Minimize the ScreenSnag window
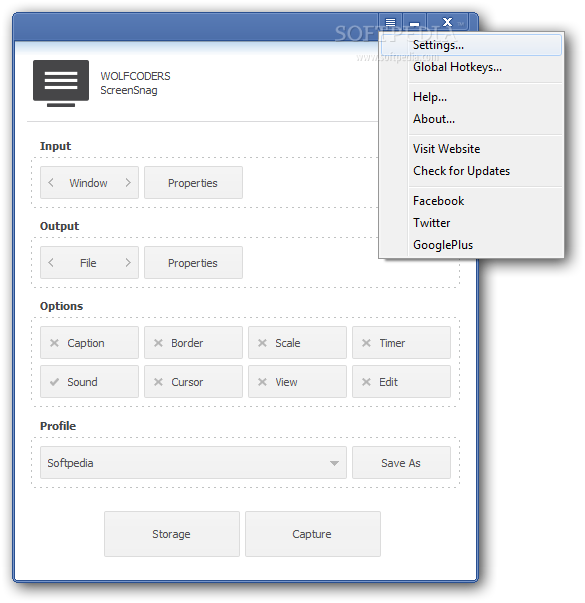Viewport: 585px width, 603px height. tap(414, 23)
